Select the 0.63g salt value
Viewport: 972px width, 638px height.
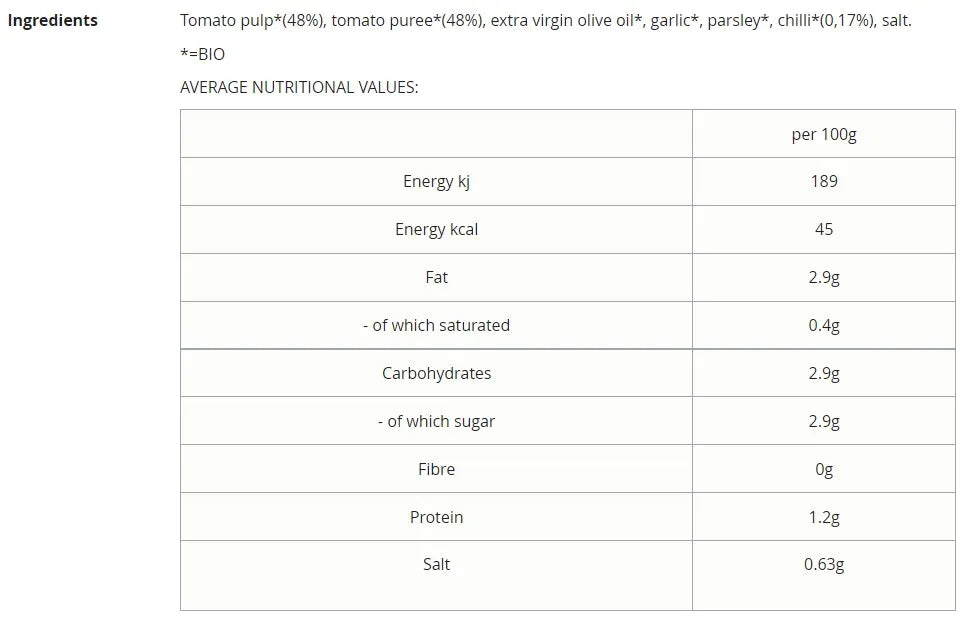click(x=824, y=564)
